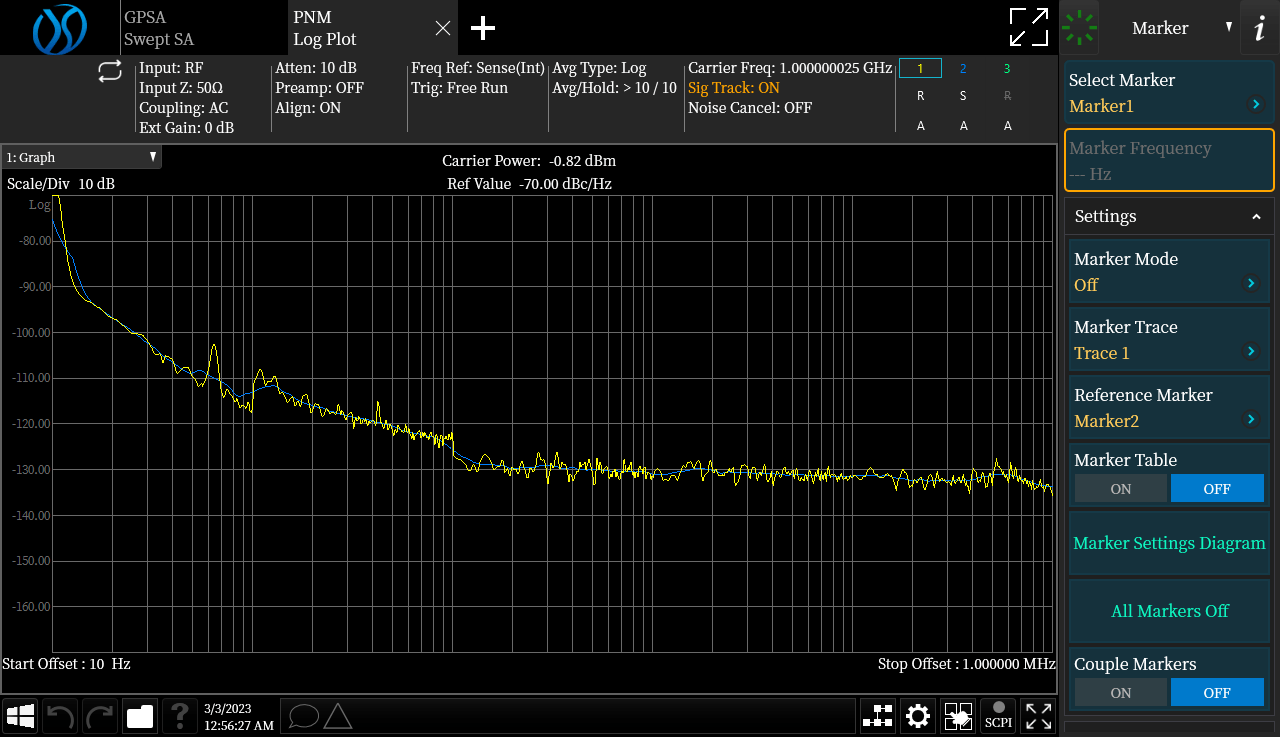Set Marker Table to OFF
The image size is (1280, 737).
click(x=1216, y=489)
